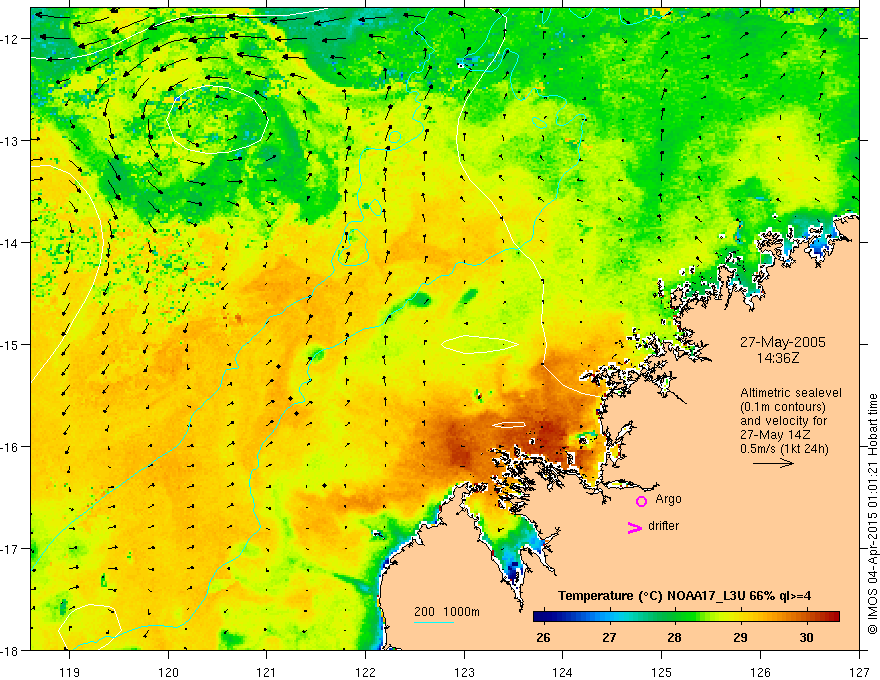This screenshot has width=880, height=680.
Task: Click the longitude axis label 121
Action: [x=267, y=672]
